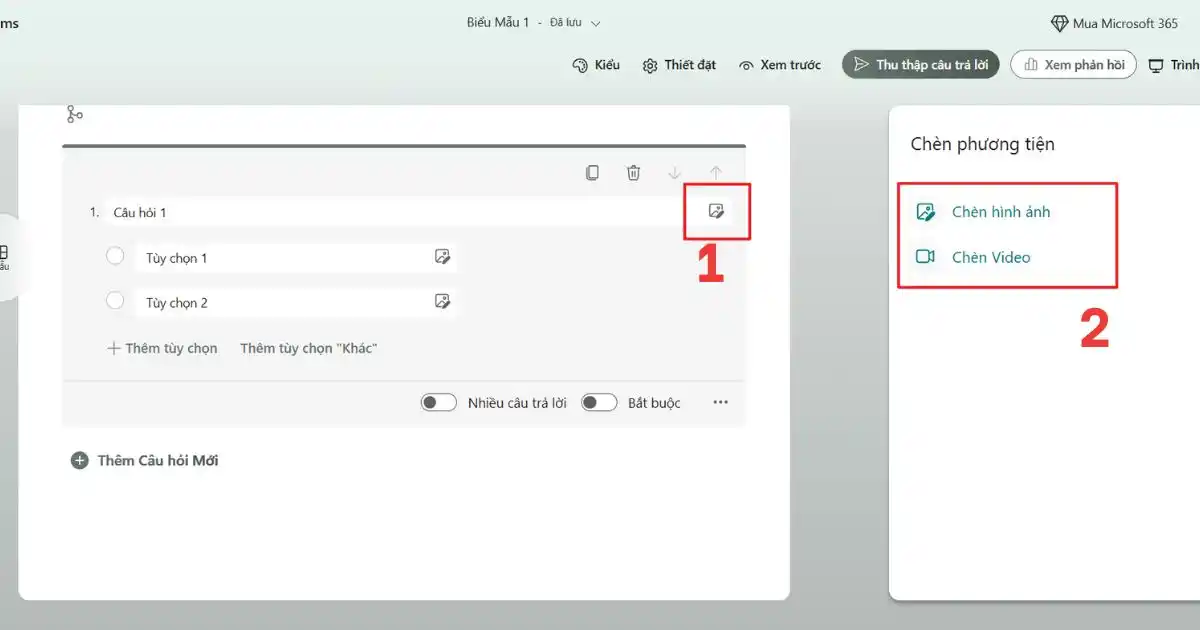Click the Câu hỏi 1 title field
The image size is (1200, 630).
click(395, 212)
